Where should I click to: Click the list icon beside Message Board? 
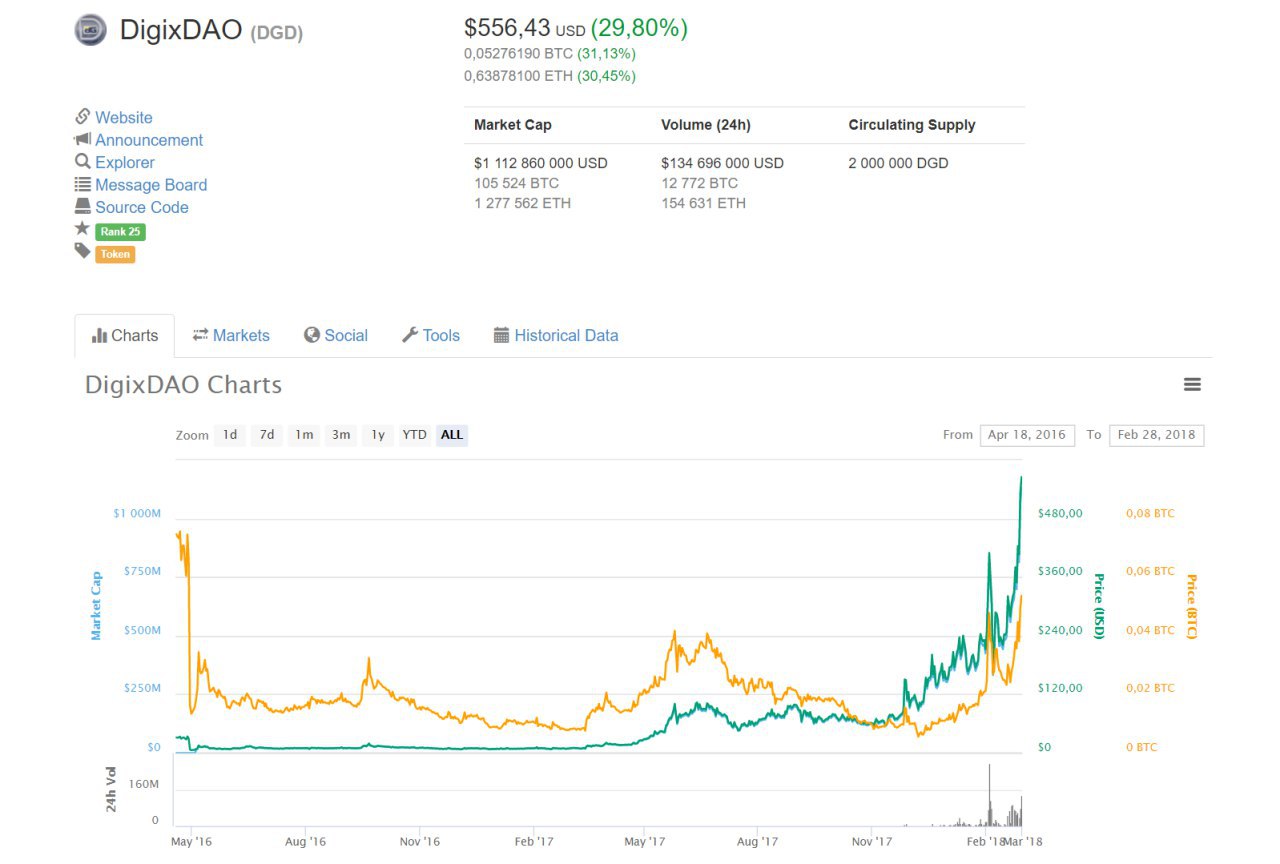click(83, 184)
